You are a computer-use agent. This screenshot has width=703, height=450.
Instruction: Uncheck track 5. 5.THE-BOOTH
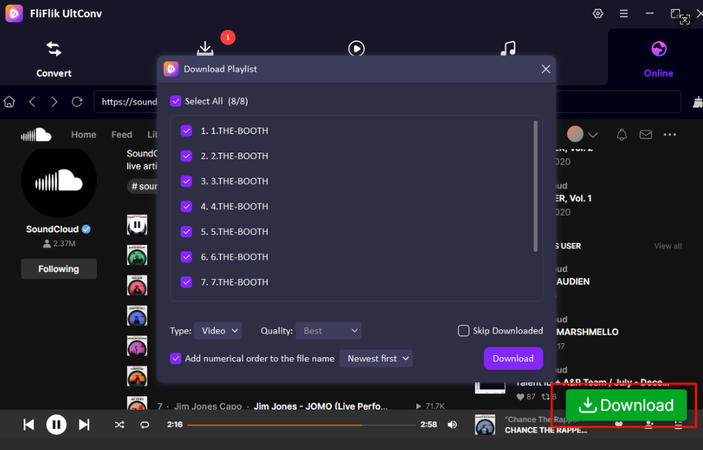(x=187, y=232)
